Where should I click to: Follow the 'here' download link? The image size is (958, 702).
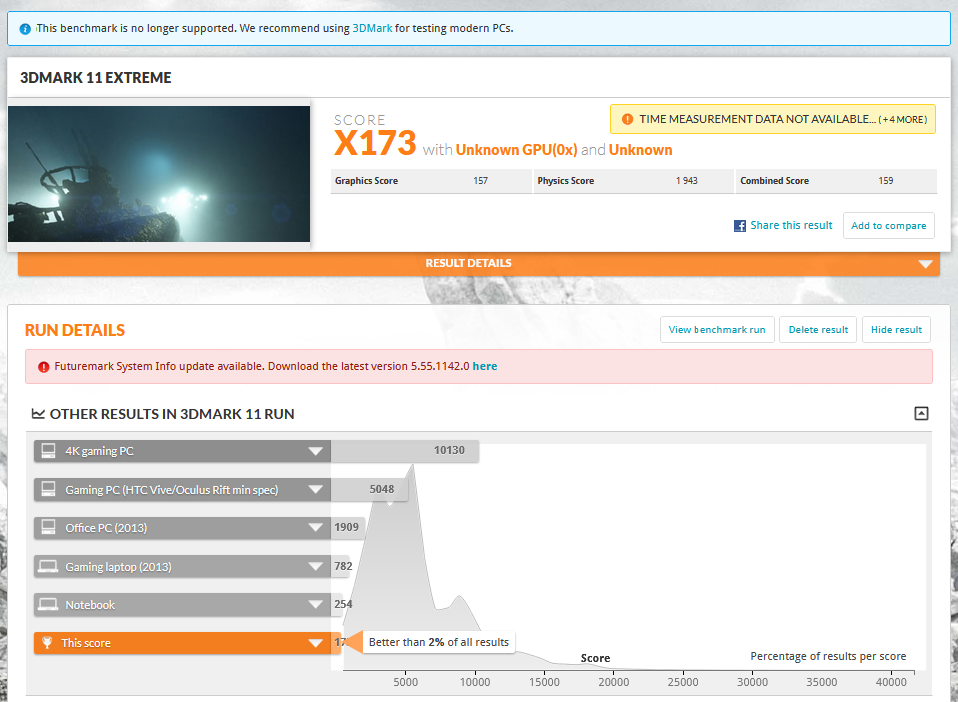(x=484, y=366)
